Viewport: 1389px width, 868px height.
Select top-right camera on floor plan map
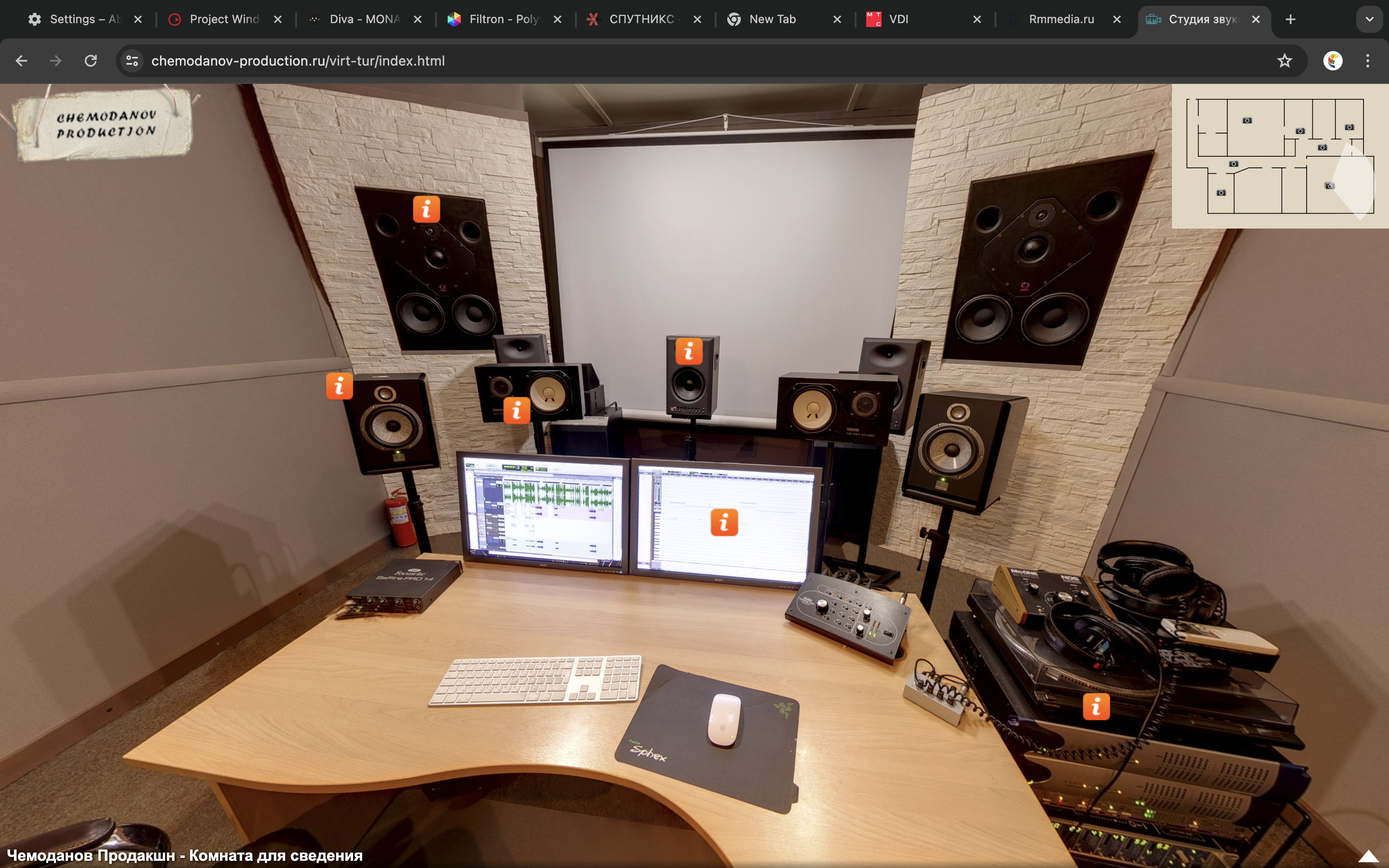[x=1349, y=127]
